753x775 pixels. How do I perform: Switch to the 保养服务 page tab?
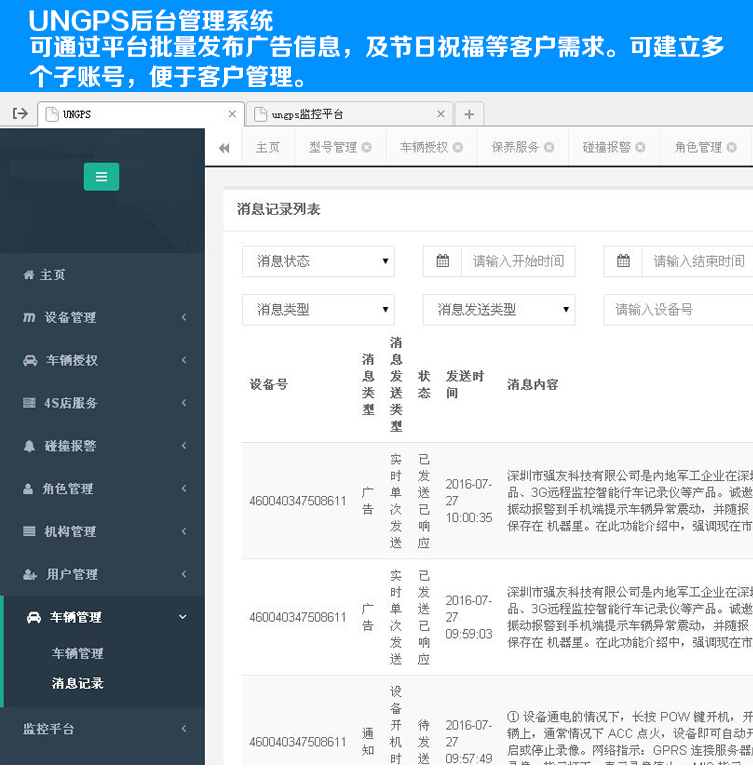tap(515, 147)
